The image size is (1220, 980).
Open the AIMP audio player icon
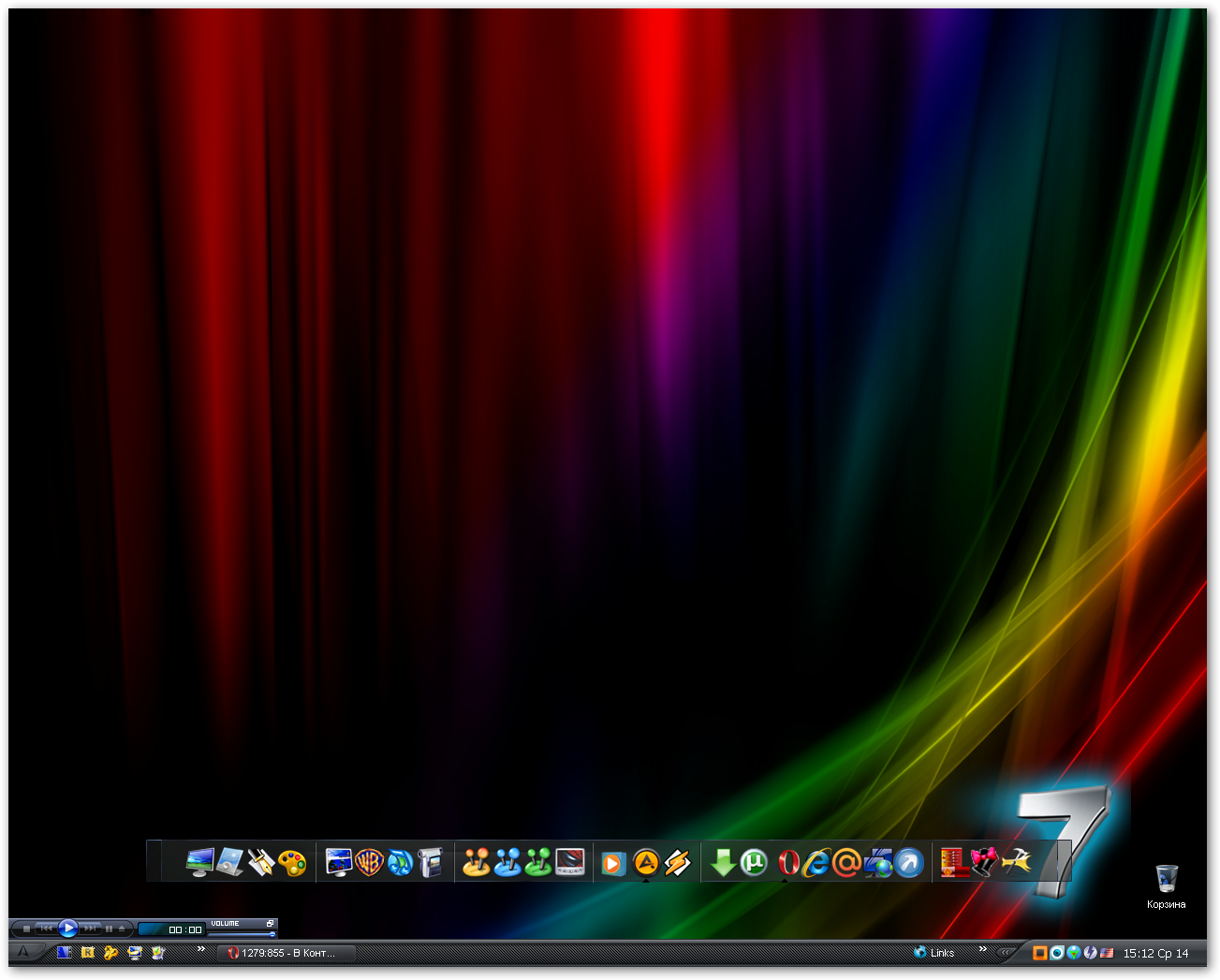click(x=646, y=863)
